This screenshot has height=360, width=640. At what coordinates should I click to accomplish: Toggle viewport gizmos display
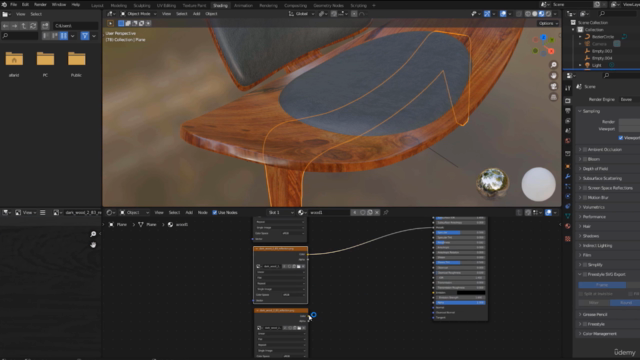(x=487, y=14)
